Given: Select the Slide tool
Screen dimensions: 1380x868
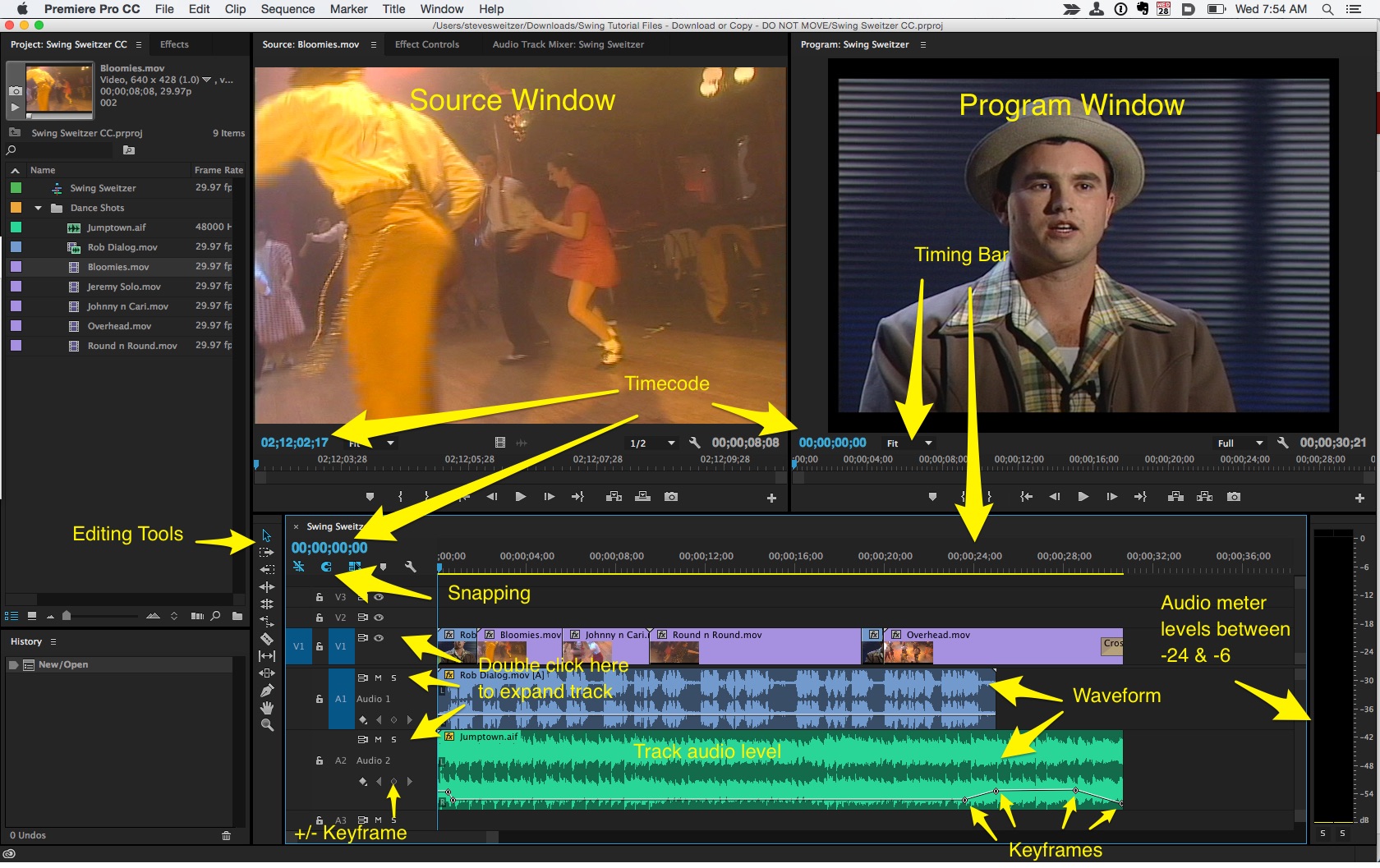Looking at the screenshot, I should [x=267, y=673].
